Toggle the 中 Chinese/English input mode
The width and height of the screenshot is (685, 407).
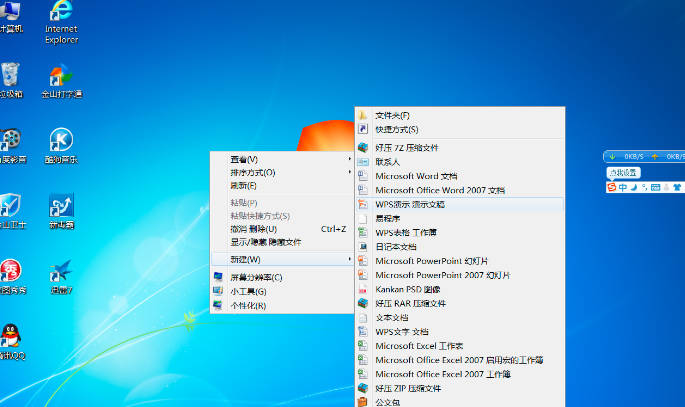tap(623, 187)
